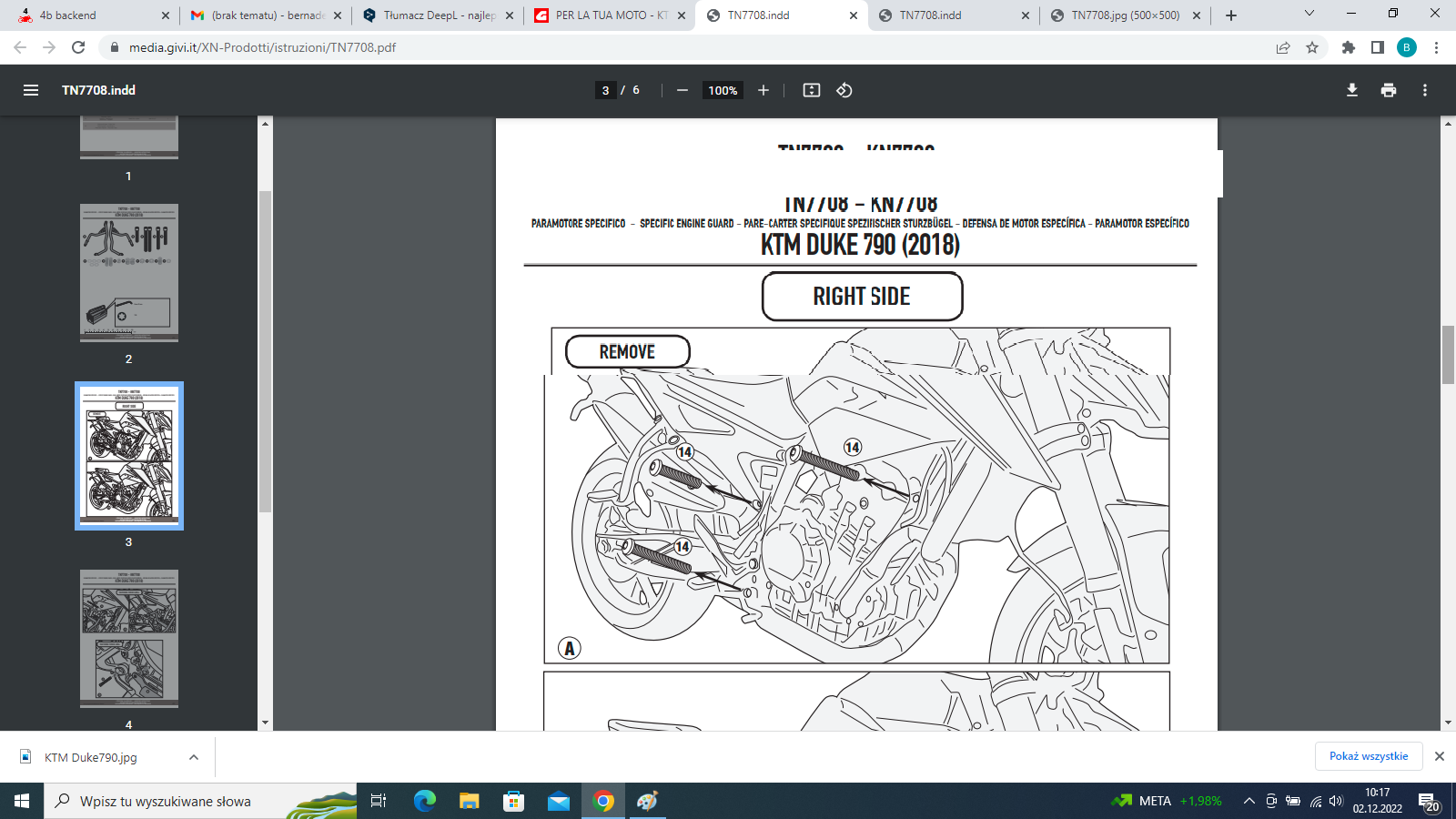Switch to the Tłumacz DeepL tab

(x=437, y=15)
